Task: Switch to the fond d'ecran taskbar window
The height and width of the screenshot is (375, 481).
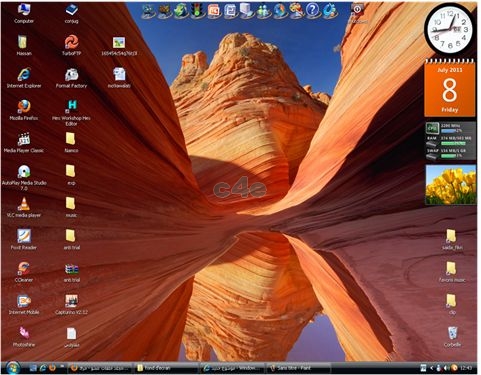Action: (x=167, y=368)
